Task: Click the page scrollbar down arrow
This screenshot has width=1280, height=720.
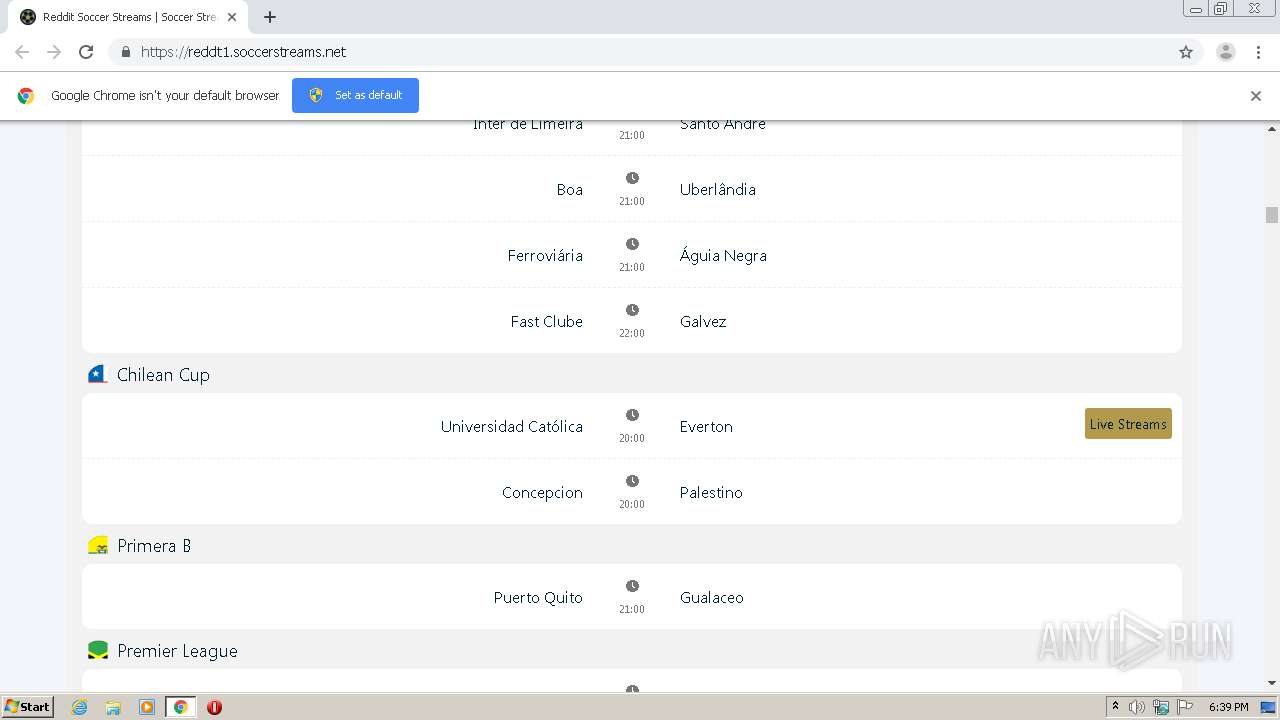Action: [1272, 683]
